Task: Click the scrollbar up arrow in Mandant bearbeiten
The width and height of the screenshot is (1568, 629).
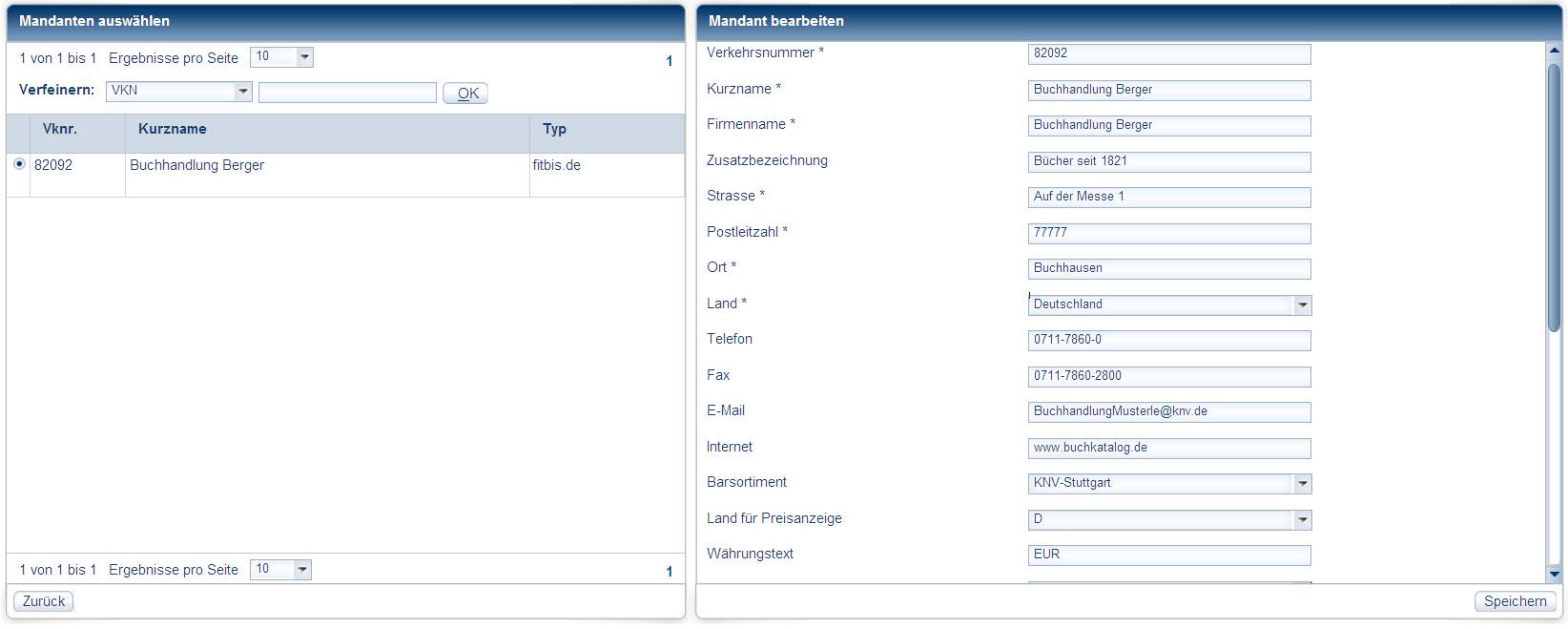Action: [x=1554, y=52]
